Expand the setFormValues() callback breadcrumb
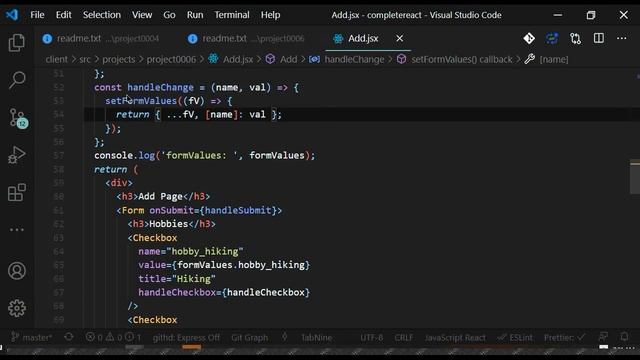Image resolution: width=640 pixels, height=360 pixels. click(x=462, y=59)
